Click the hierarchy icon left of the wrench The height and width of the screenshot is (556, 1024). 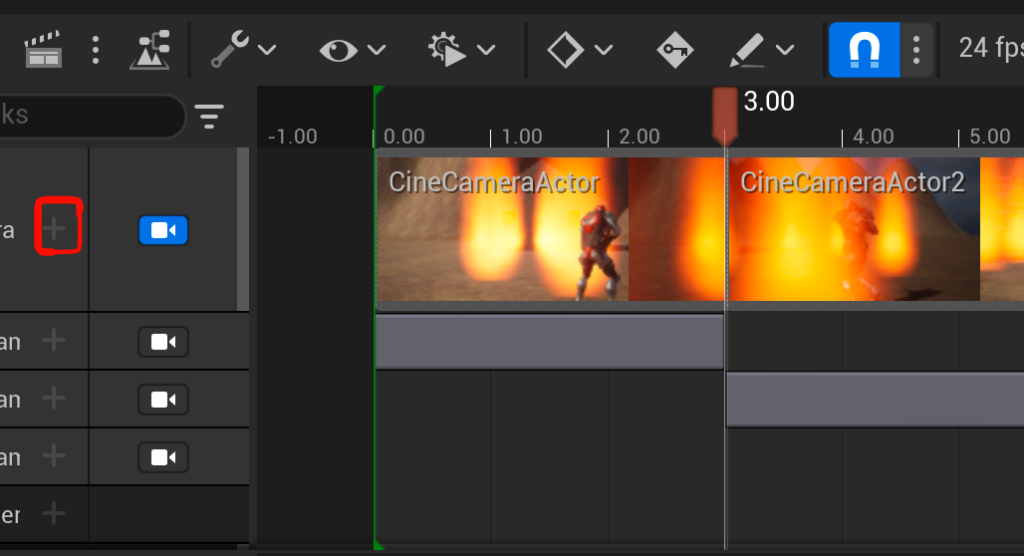150,49
